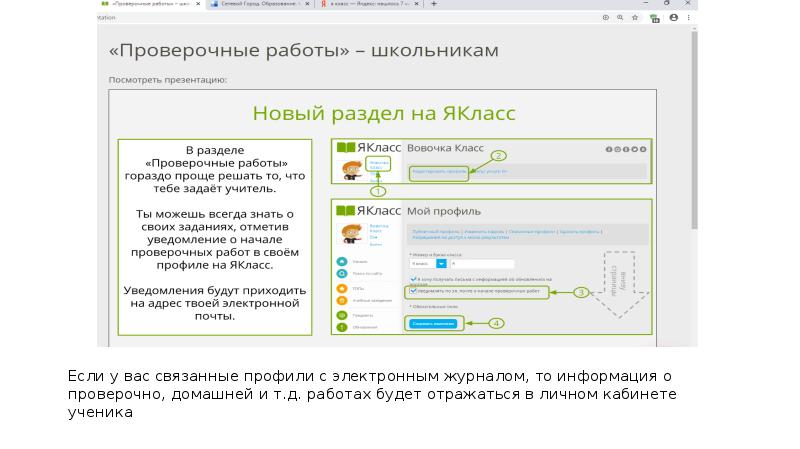Toggle email notification about проверочных работ checkbox
Image resolution: width=800 pixels, height=449 pixels.
click(x=413, y=291)
